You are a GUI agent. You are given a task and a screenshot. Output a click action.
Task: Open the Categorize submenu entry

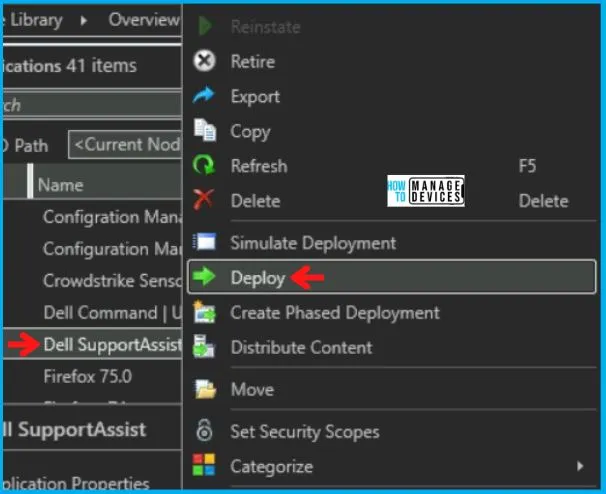click(392, 466)
